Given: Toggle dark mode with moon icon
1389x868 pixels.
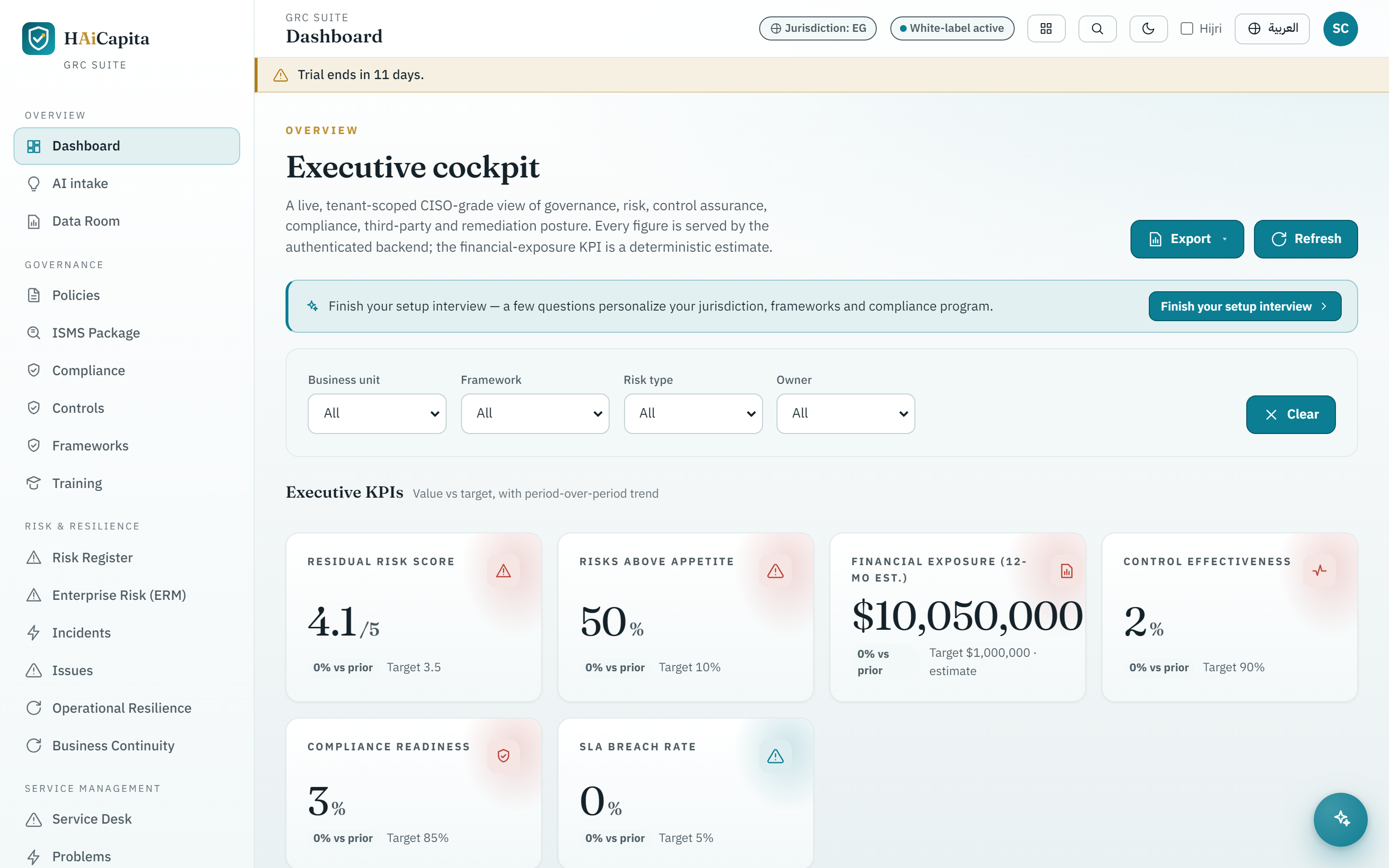Looking at the screenshot, I should 1148,29.
